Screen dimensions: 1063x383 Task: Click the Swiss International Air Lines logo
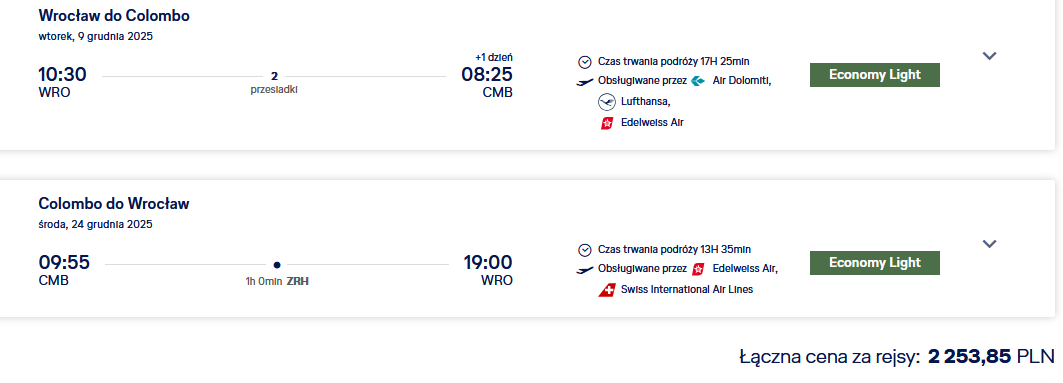607,290
